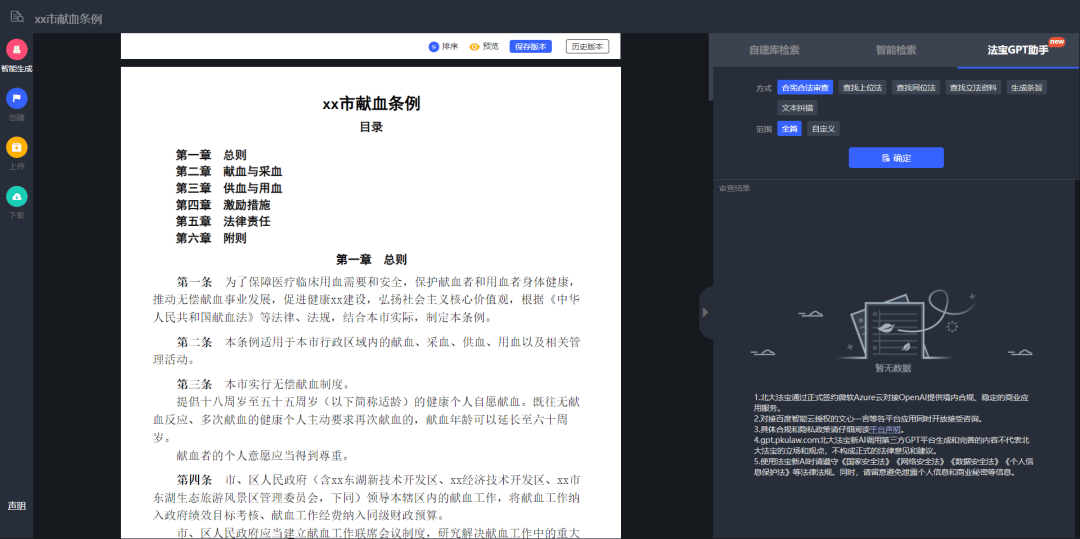Image resolution: width=1080 pixels, height=539 pixels.
Task: Click the green 下载 cloud download icon
Action: pyautogui.click(x=16, y=196)
